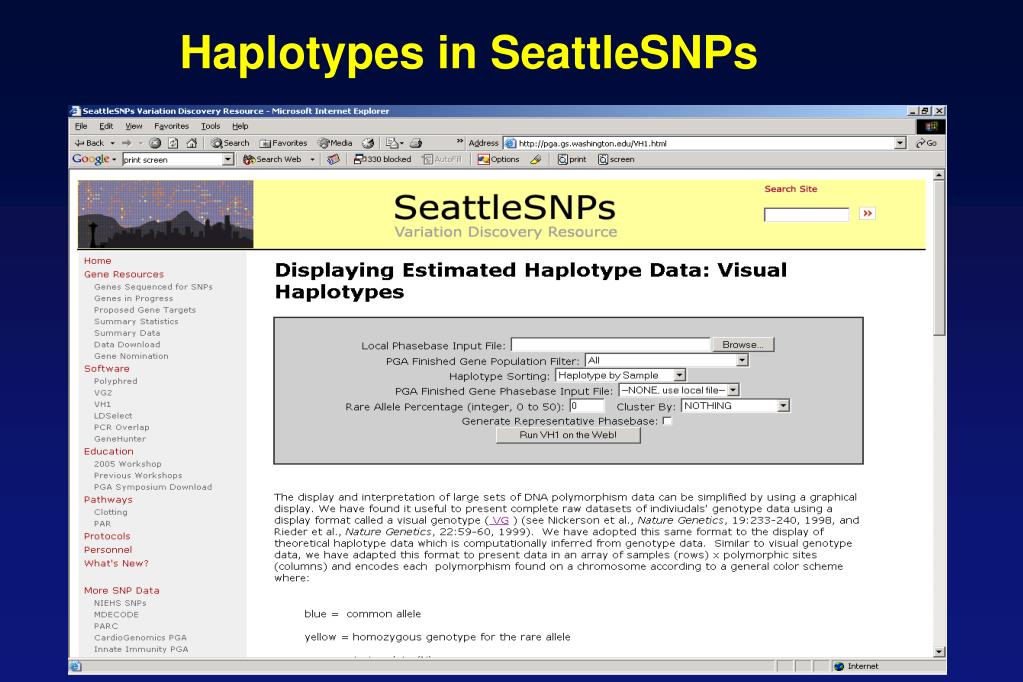Open the Back button history dropdown arrow
The width and height of the screenshot is (1023, 682).
tap(112, 143)
